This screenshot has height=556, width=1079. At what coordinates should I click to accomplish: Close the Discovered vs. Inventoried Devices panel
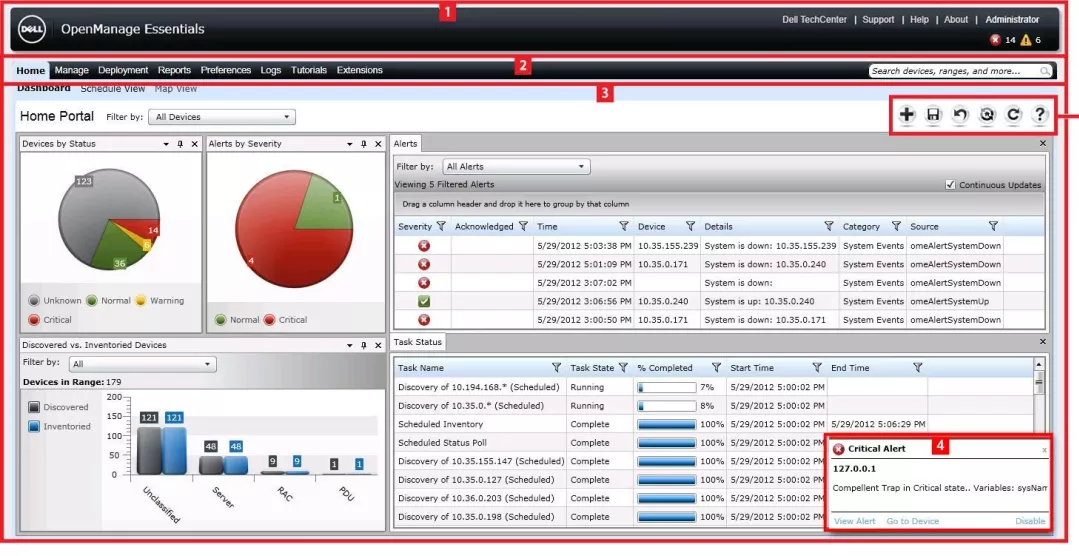[x=378, y=345]
